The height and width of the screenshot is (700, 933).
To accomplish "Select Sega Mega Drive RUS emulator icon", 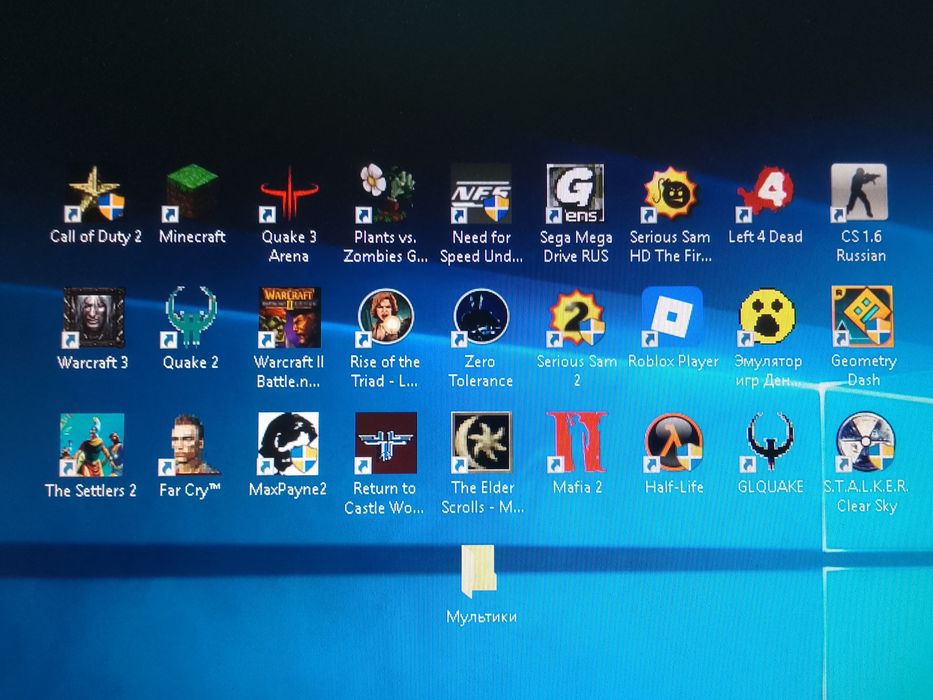I will point(575,194).
